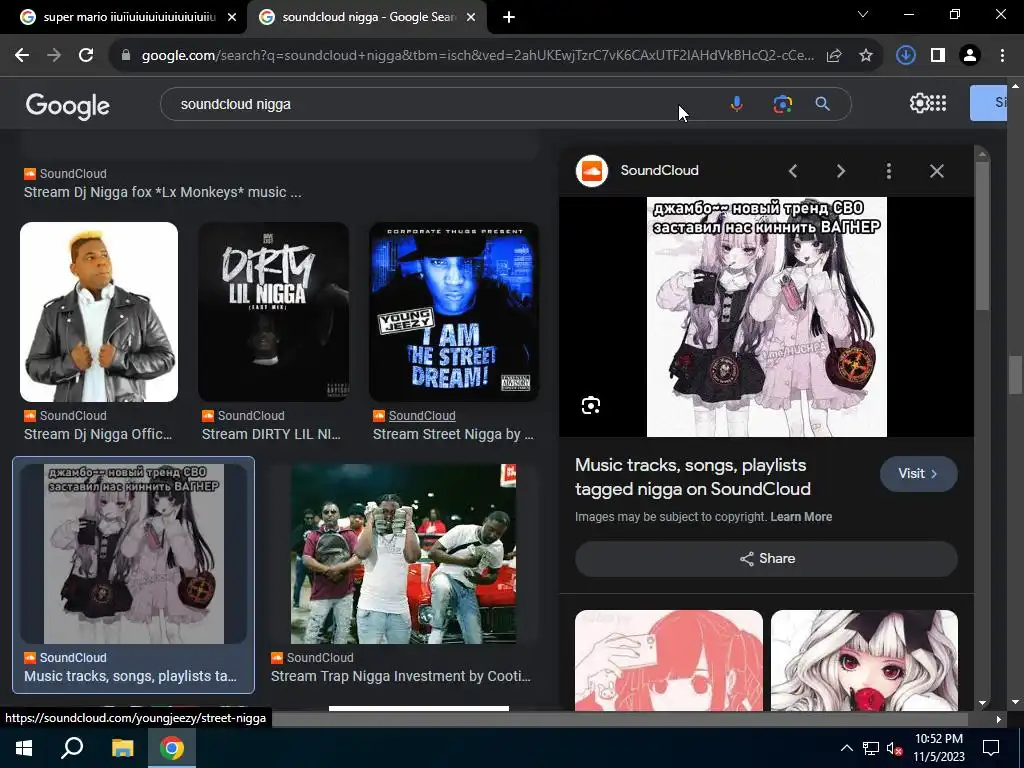This screenshot has width=1024, height=768.
Task: Open related red anime girl thumbnail
Action: click(669, 660)
